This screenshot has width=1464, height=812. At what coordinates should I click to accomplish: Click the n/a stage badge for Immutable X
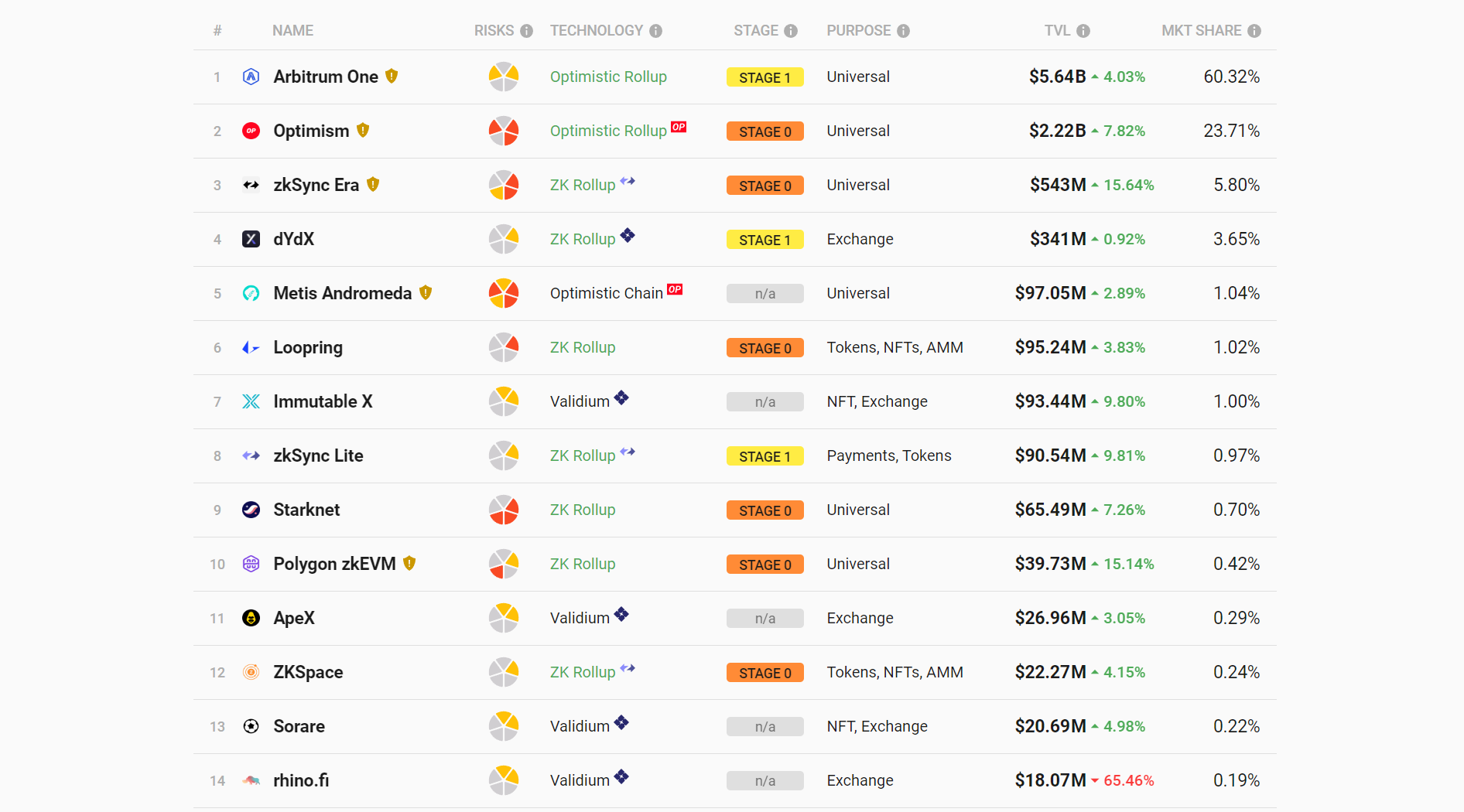(765, 402)
